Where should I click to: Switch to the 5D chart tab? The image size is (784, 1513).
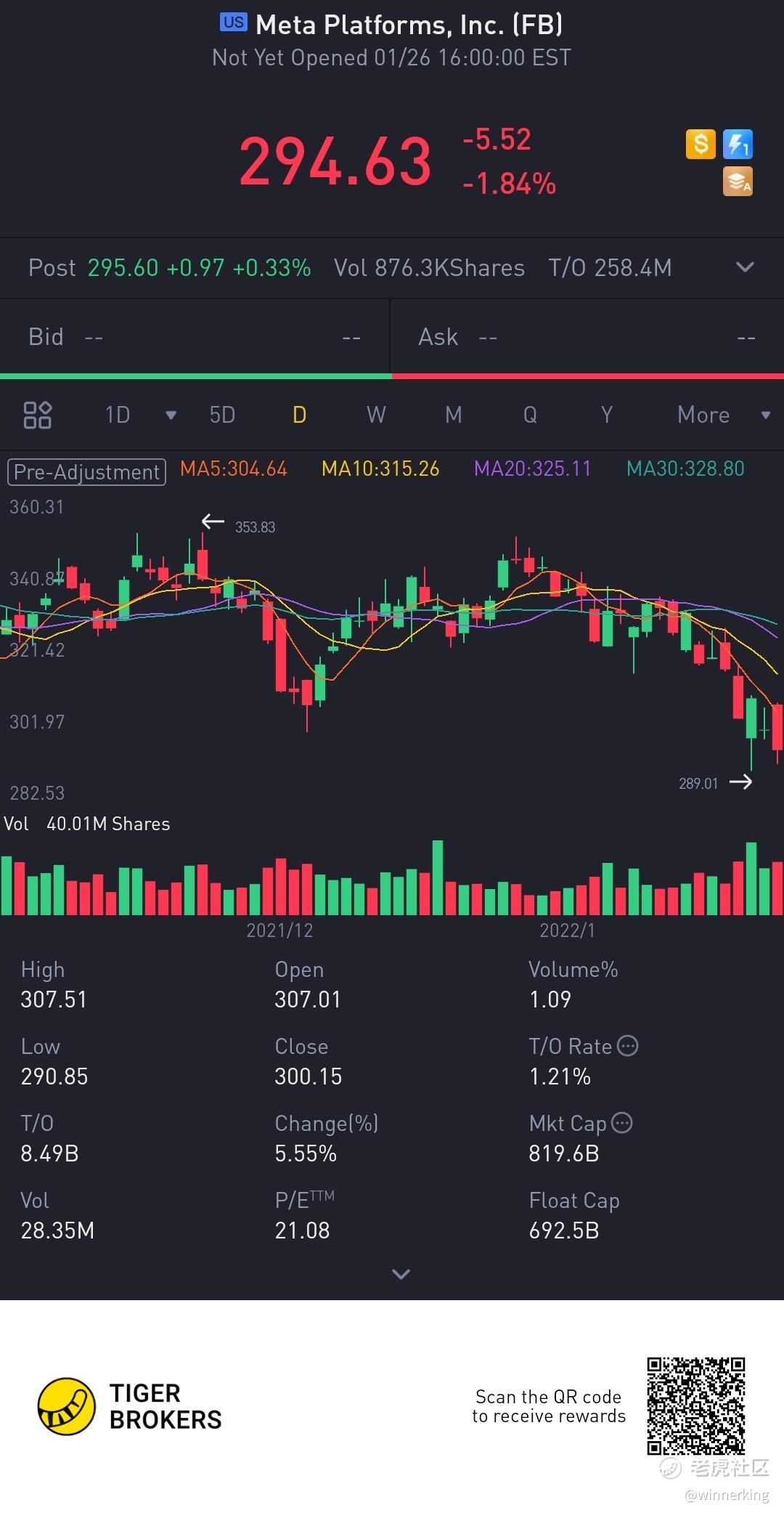click(222, 415)
